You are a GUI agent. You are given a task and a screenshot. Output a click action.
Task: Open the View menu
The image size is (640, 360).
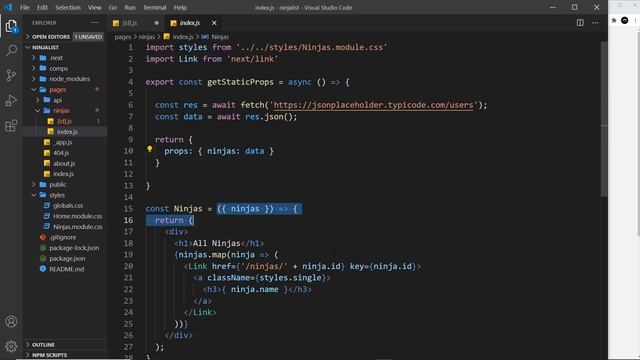pyautogui.click(x=94, y=7)
